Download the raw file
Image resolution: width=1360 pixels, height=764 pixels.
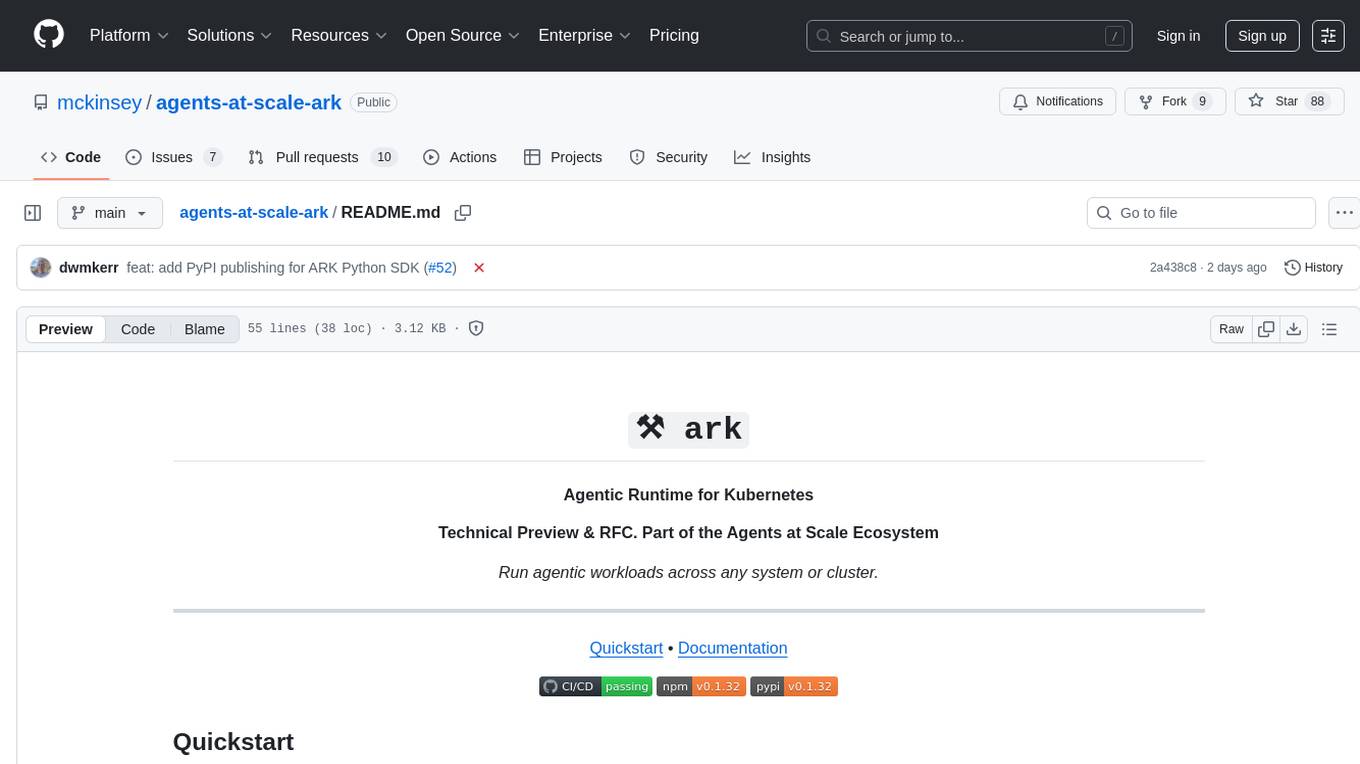click(1293, 329)
